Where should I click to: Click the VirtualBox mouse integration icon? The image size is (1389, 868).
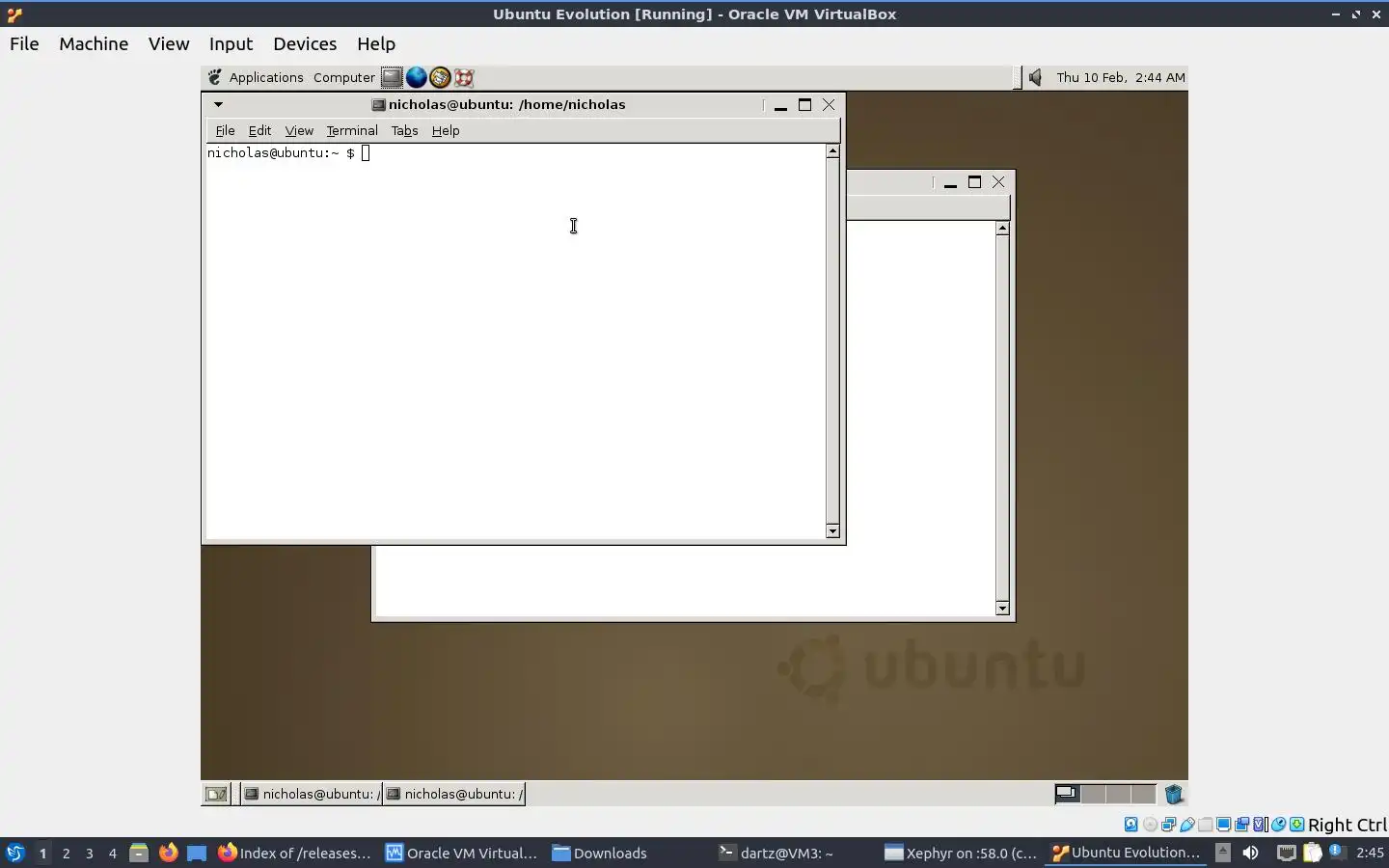(1278, 825)
